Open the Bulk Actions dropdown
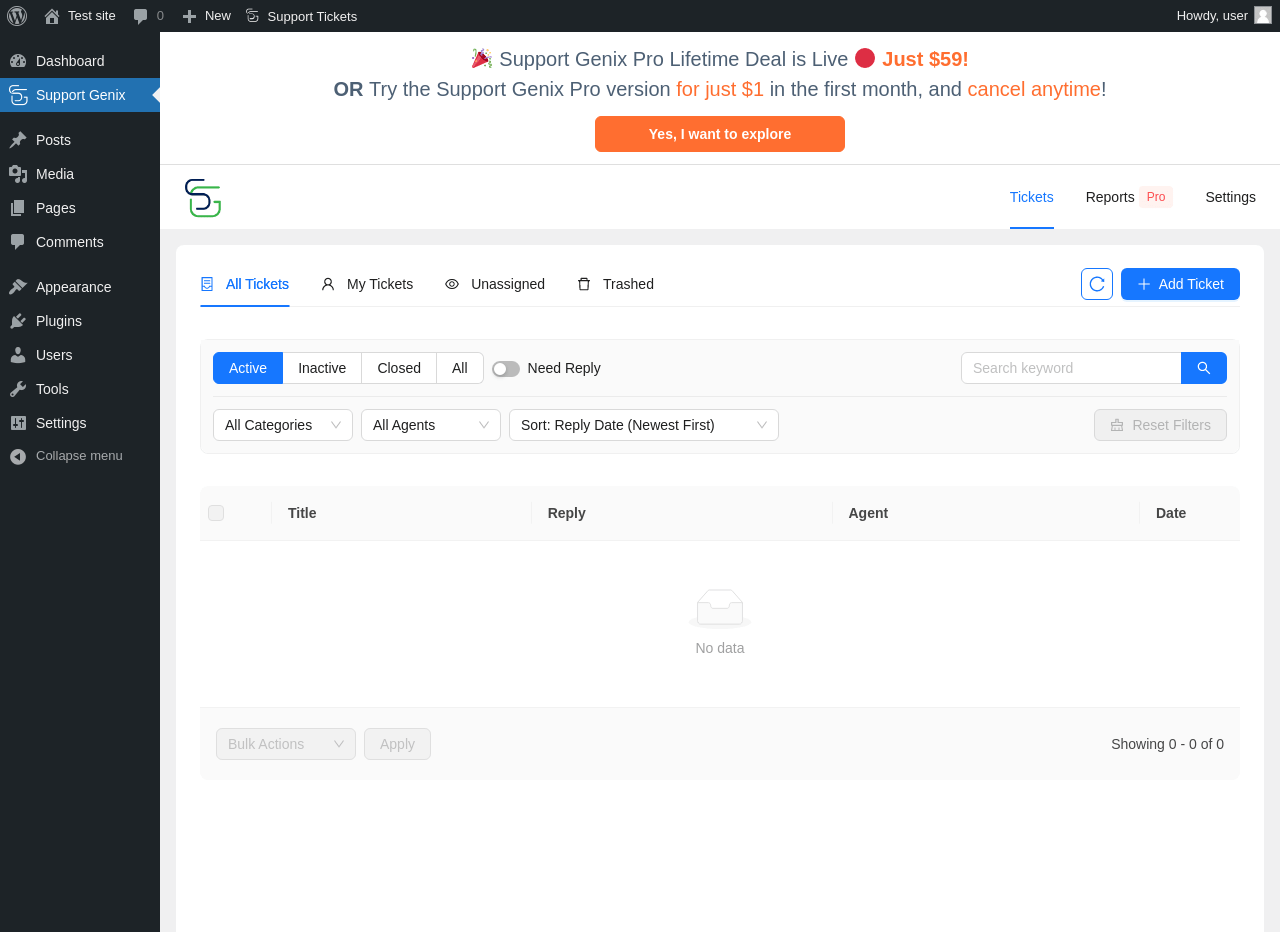1280x932 pixels. click(x=286, y=744)
